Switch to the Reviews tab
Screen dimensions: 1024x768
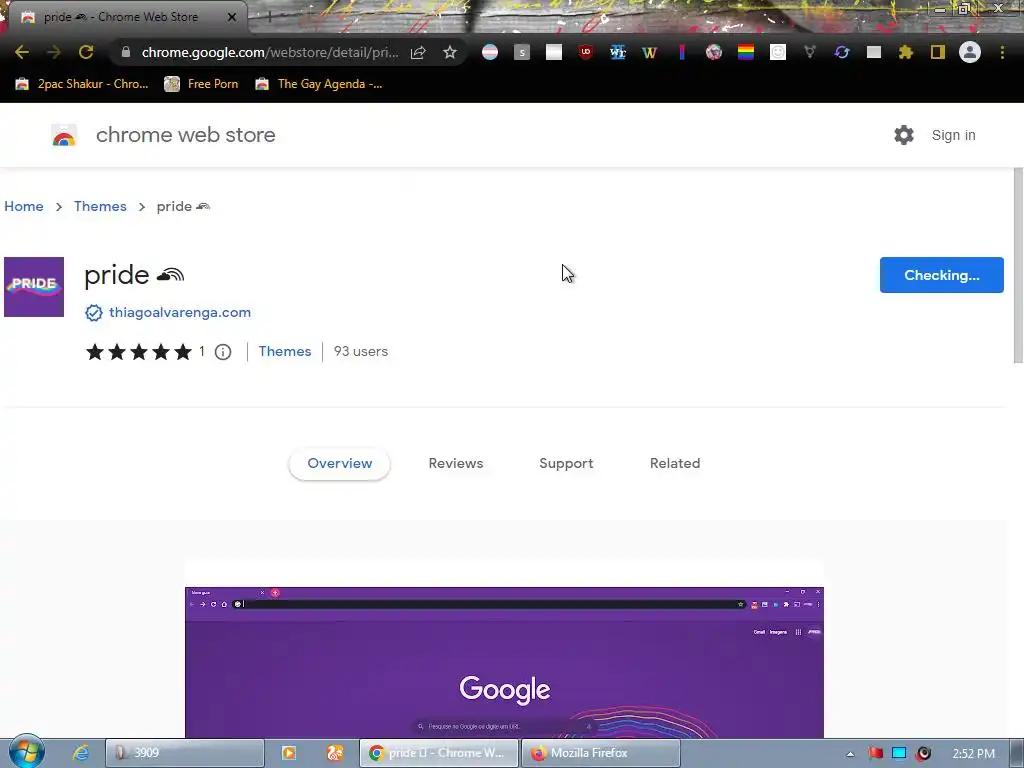click(x=456, y=463)
